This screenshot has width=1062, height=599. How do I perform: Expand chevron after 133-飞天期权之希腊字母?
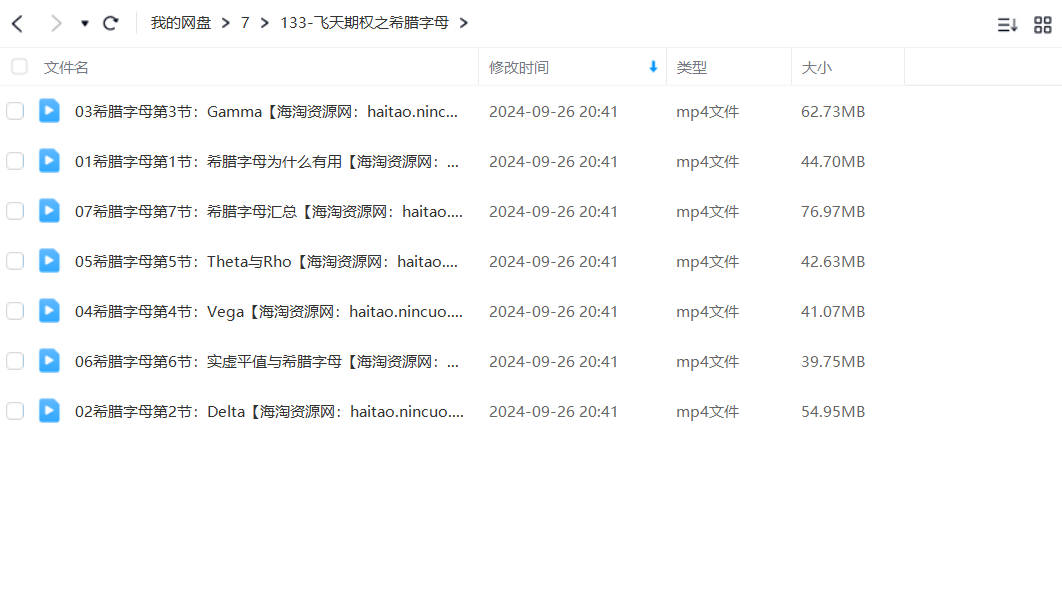463,24
